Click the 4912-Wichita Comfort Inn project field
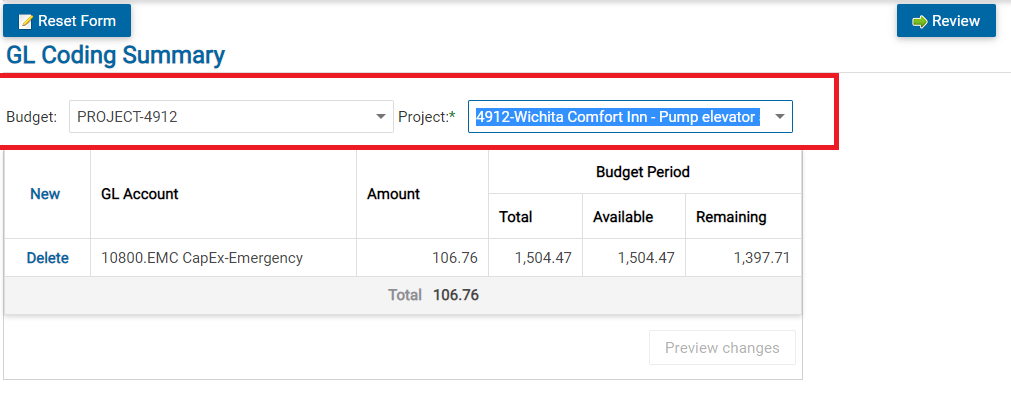Screen dimensions: 1011x404 (x=615, y=117)
